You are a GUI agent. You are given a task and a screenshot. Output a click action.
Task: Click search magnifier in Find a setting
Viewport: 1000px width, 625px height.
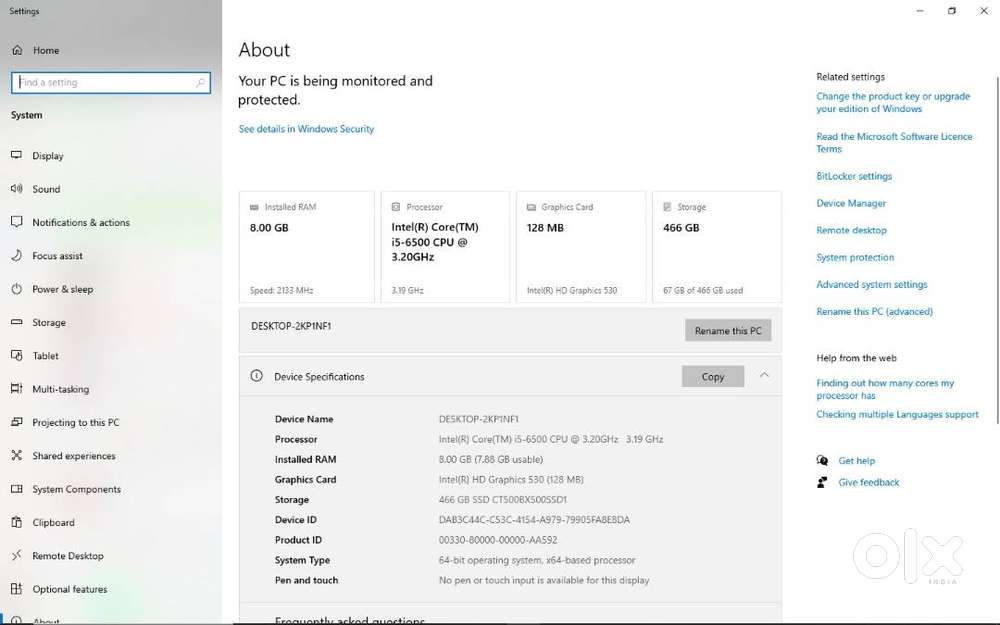[x=201, y=83]
